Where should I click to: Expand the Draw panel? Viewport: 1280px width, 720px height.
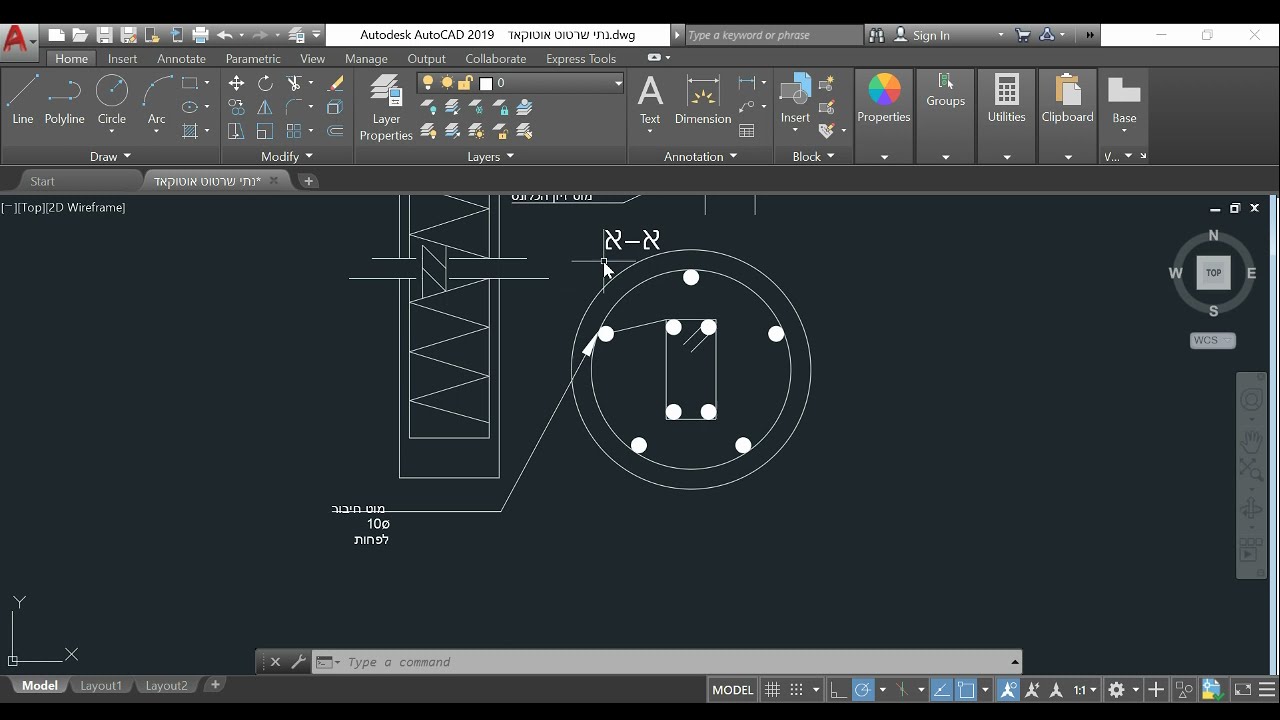tap(110, 156)
